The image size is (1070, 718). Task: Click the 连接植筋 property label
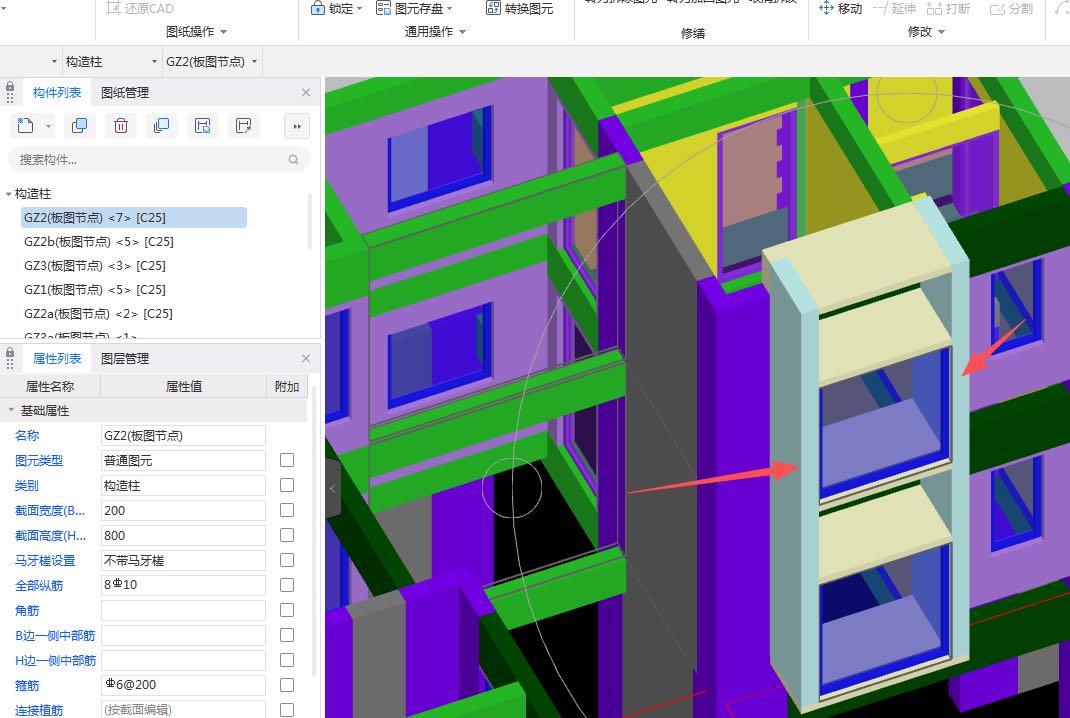coord(39,710)
